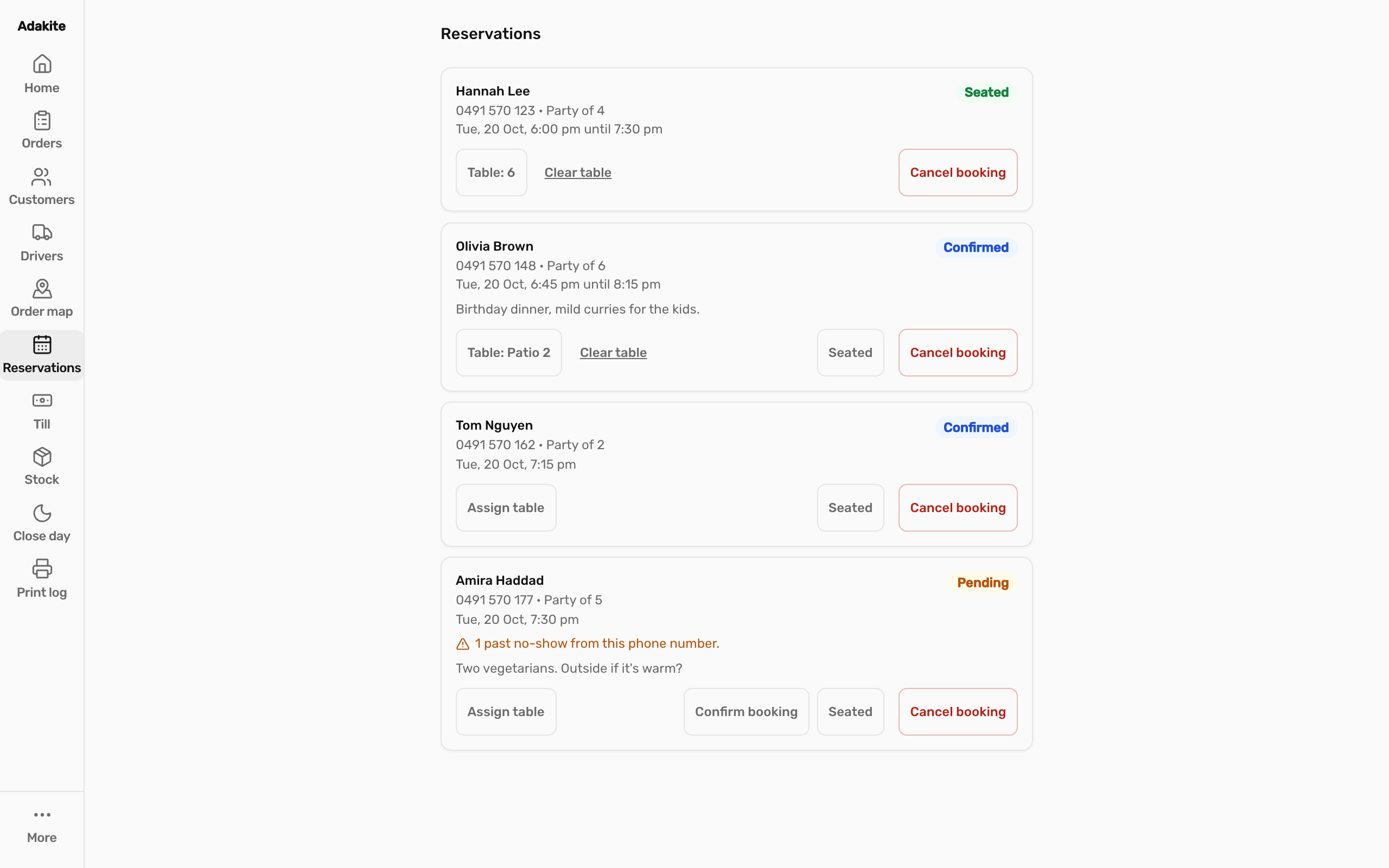Cancel Amira Haddad's booking
The width and height of the screenshot is (1389, 868).
click(957, 712)
